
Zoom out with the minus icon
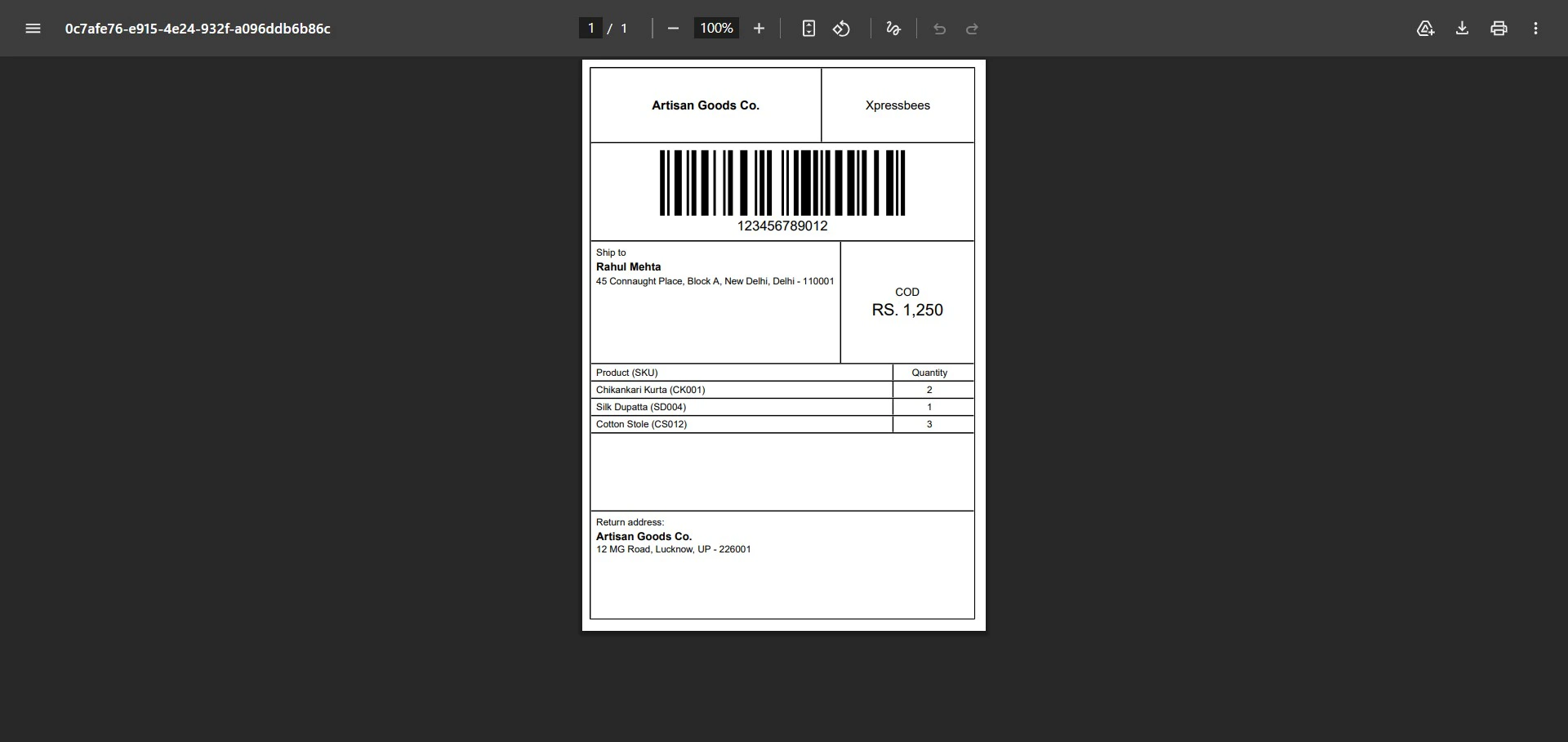673,29
